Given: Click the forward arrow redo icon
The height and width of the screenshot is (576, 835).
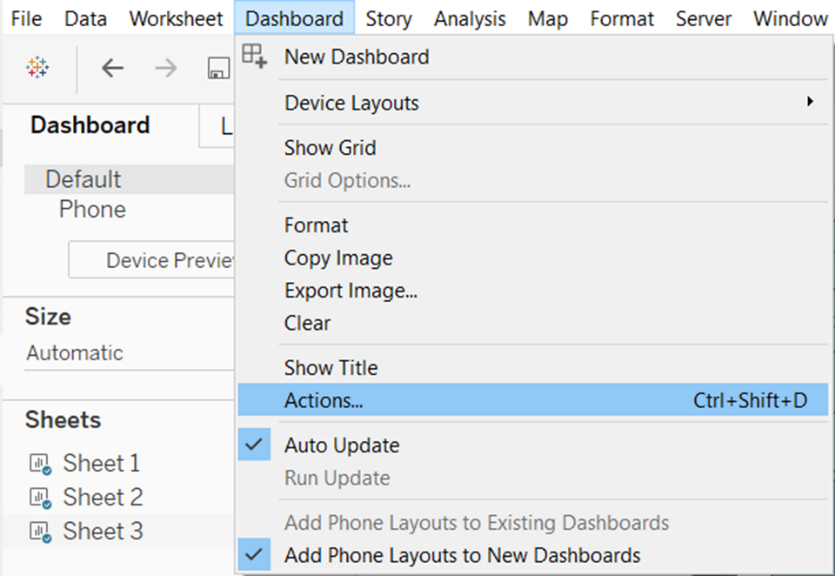Looking at the screenshot, I should tap(166, 68).
